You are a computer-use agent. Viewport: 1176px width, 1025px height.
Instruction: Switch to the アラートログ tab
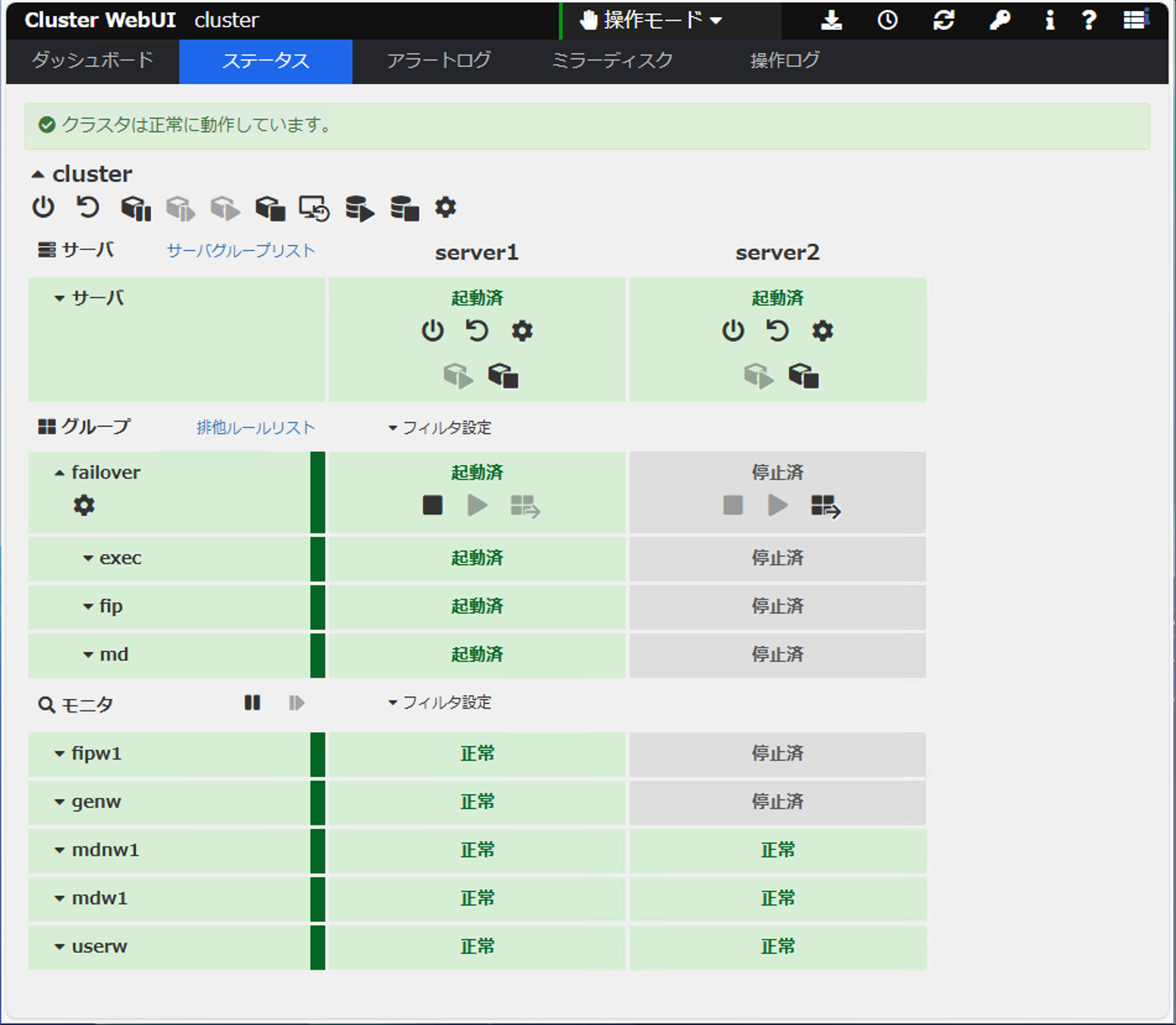coord(438,60)
